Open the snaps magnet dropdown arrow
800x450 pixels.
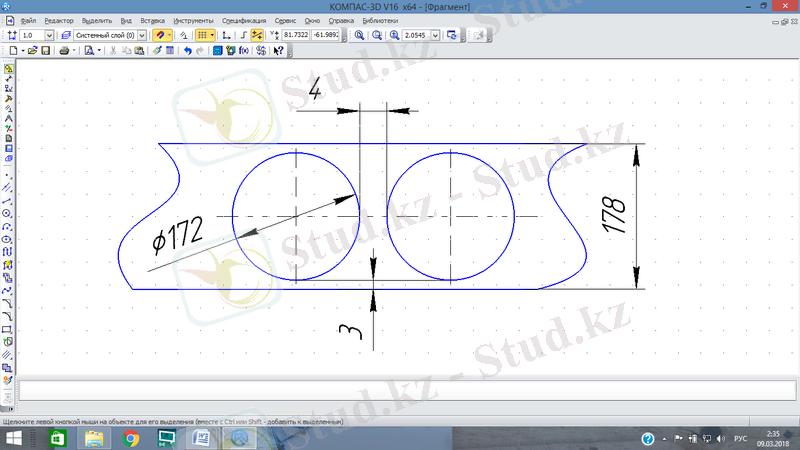[169, 35]
